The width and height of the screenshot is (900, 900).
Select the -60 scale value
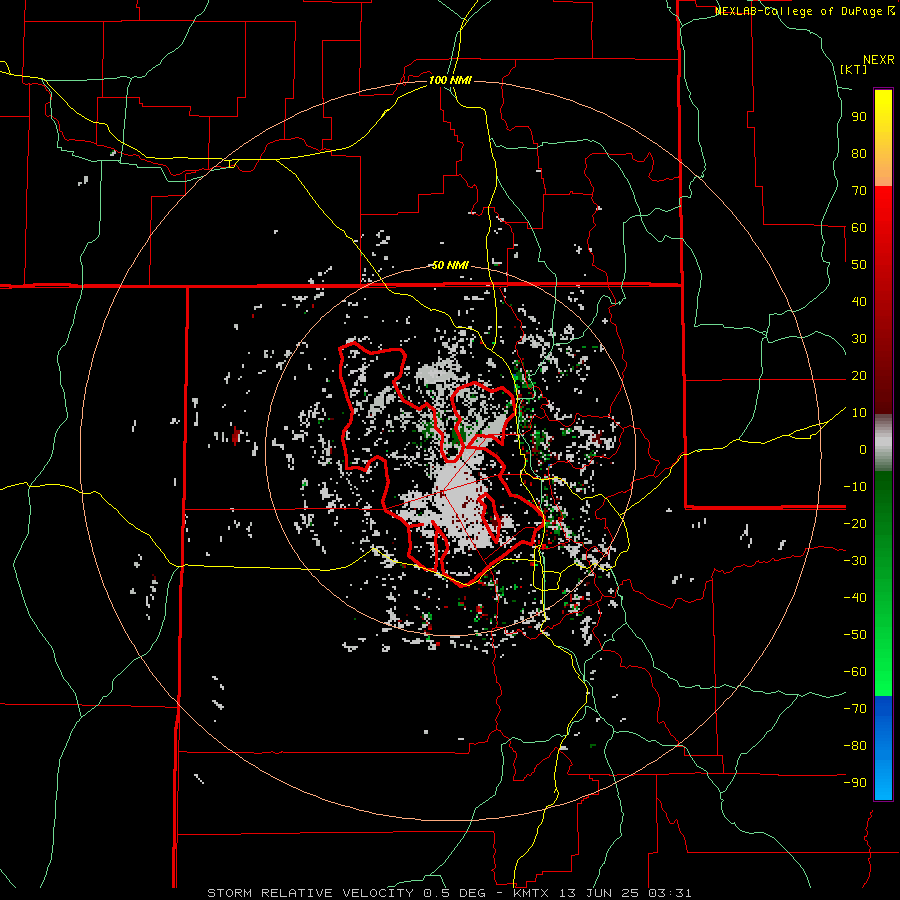tap(855, 672)
